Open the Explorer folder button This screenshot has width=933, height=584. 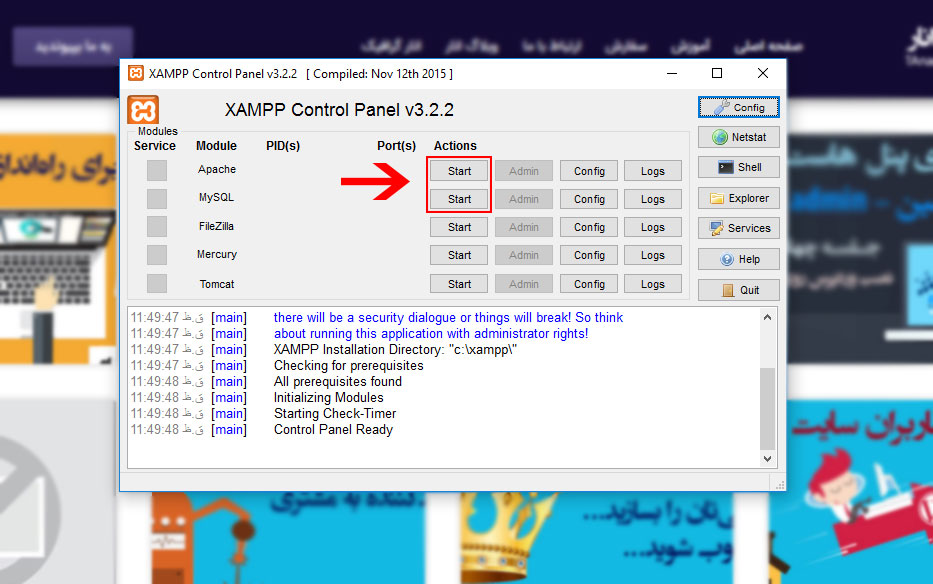pos(738,198)
